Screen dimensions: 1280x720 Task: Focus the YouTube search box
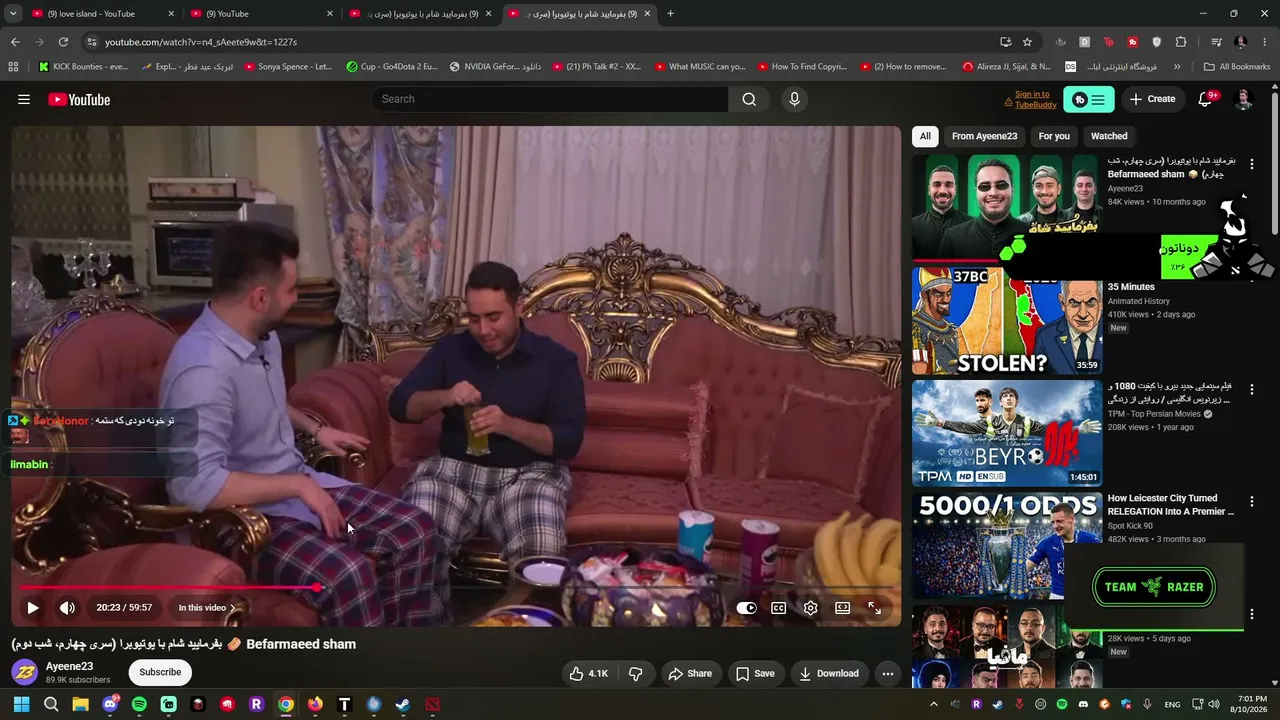click(550, 99)
